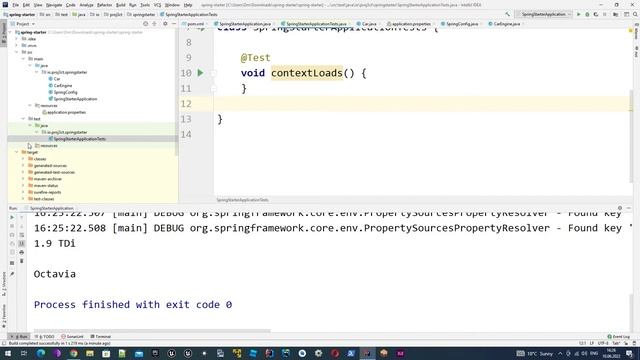
Task: Open the File menu
Action: [16, 5]
